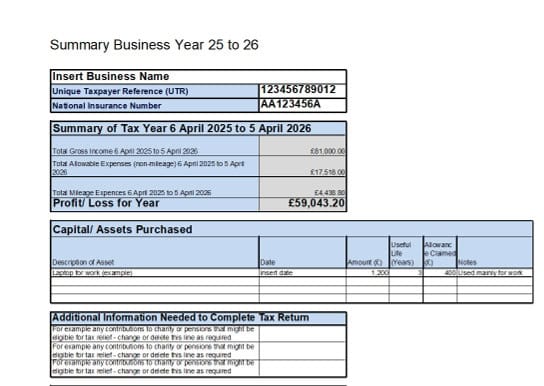The width and height of the screenshot is (544, 386).
Task: Click the Allowance Claimed column header
Action: pos(440,252)
